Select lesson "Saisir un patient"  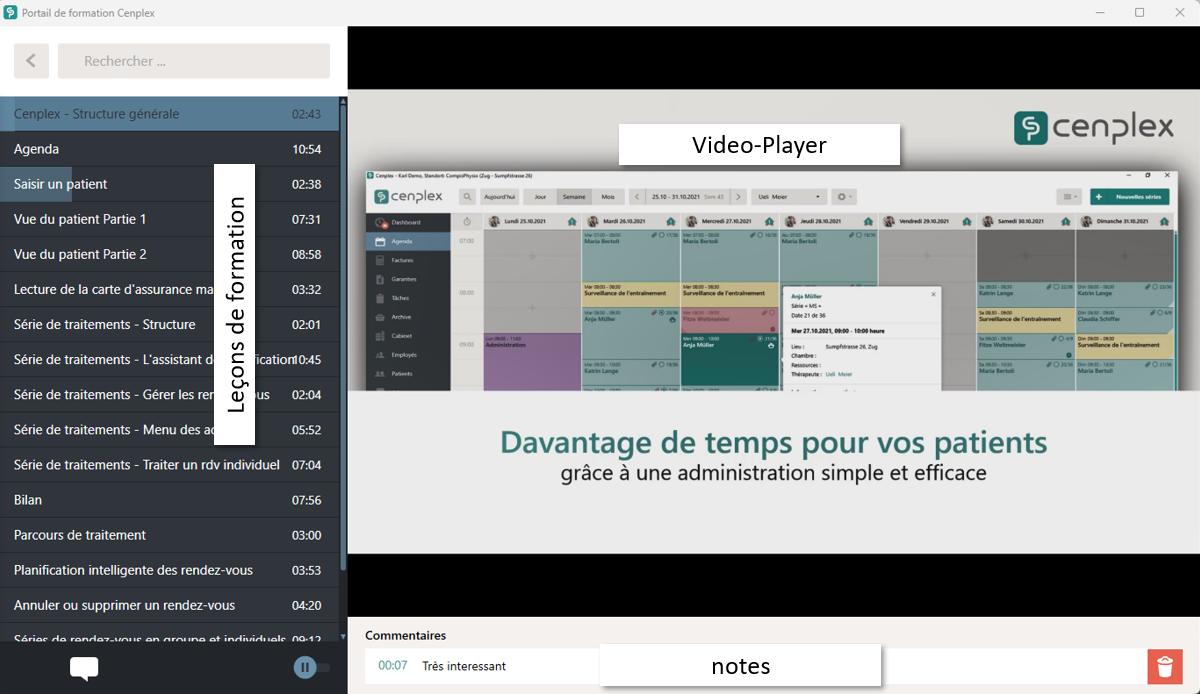click(x=168, y=184)
